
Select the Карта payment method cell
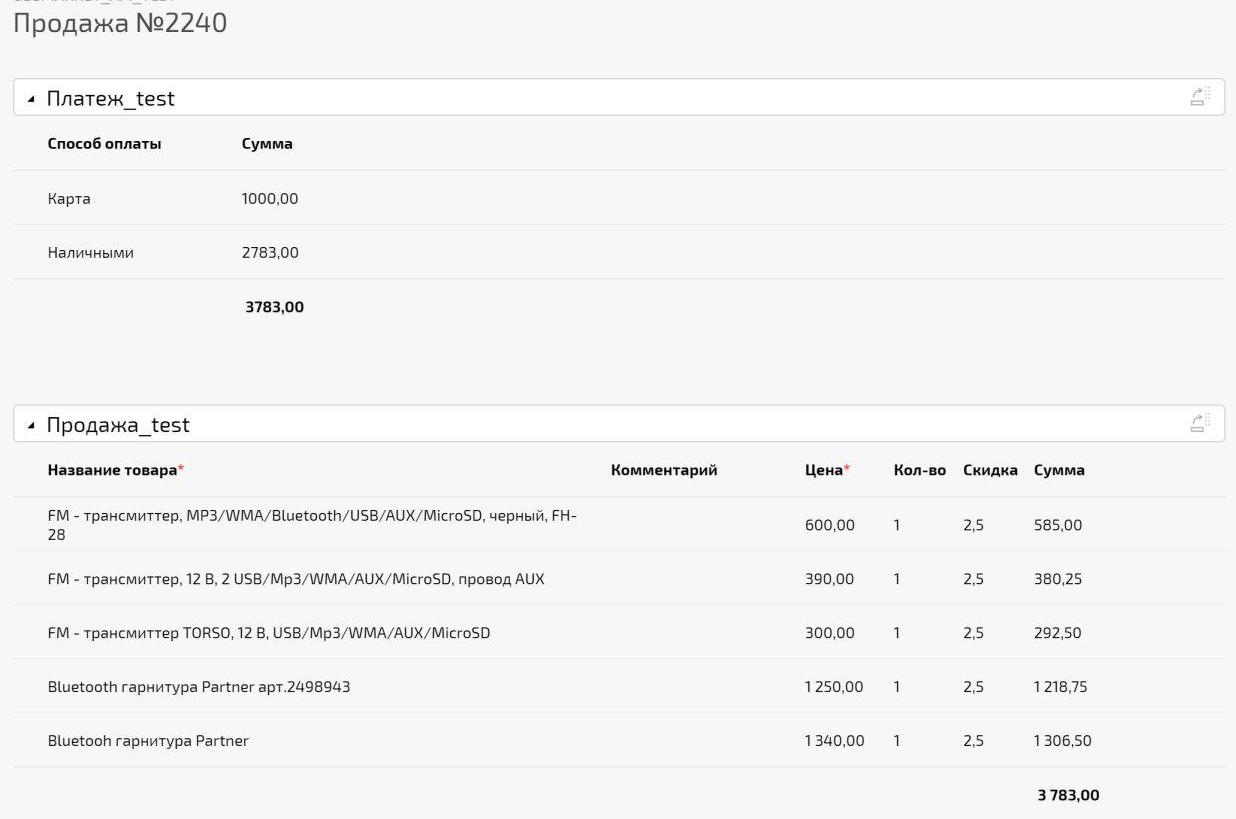(69, 198)
